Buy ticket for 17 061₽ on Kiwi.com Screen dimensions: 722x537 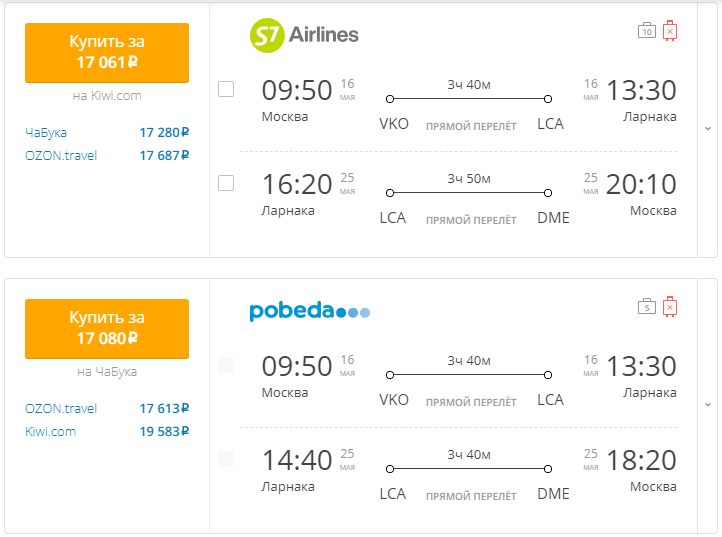pyautogui.click(x=107, y=53)
